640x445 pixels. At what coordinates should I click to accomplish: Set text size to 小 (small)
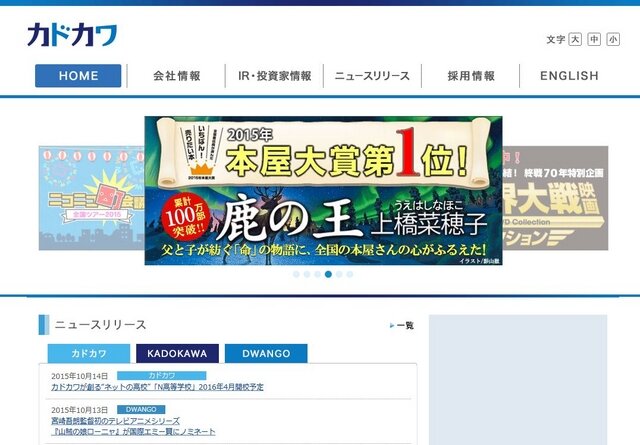[x=612, y=39]
